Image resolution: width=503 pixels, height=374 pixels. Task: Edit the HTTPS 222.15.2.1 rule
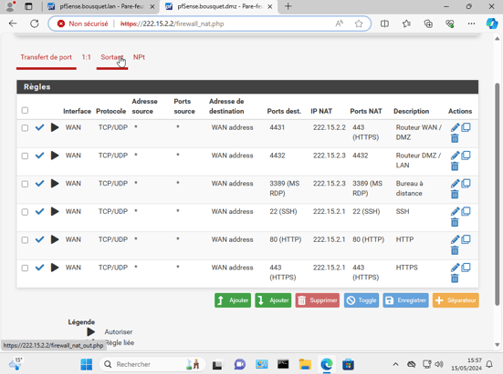(455, 267)
